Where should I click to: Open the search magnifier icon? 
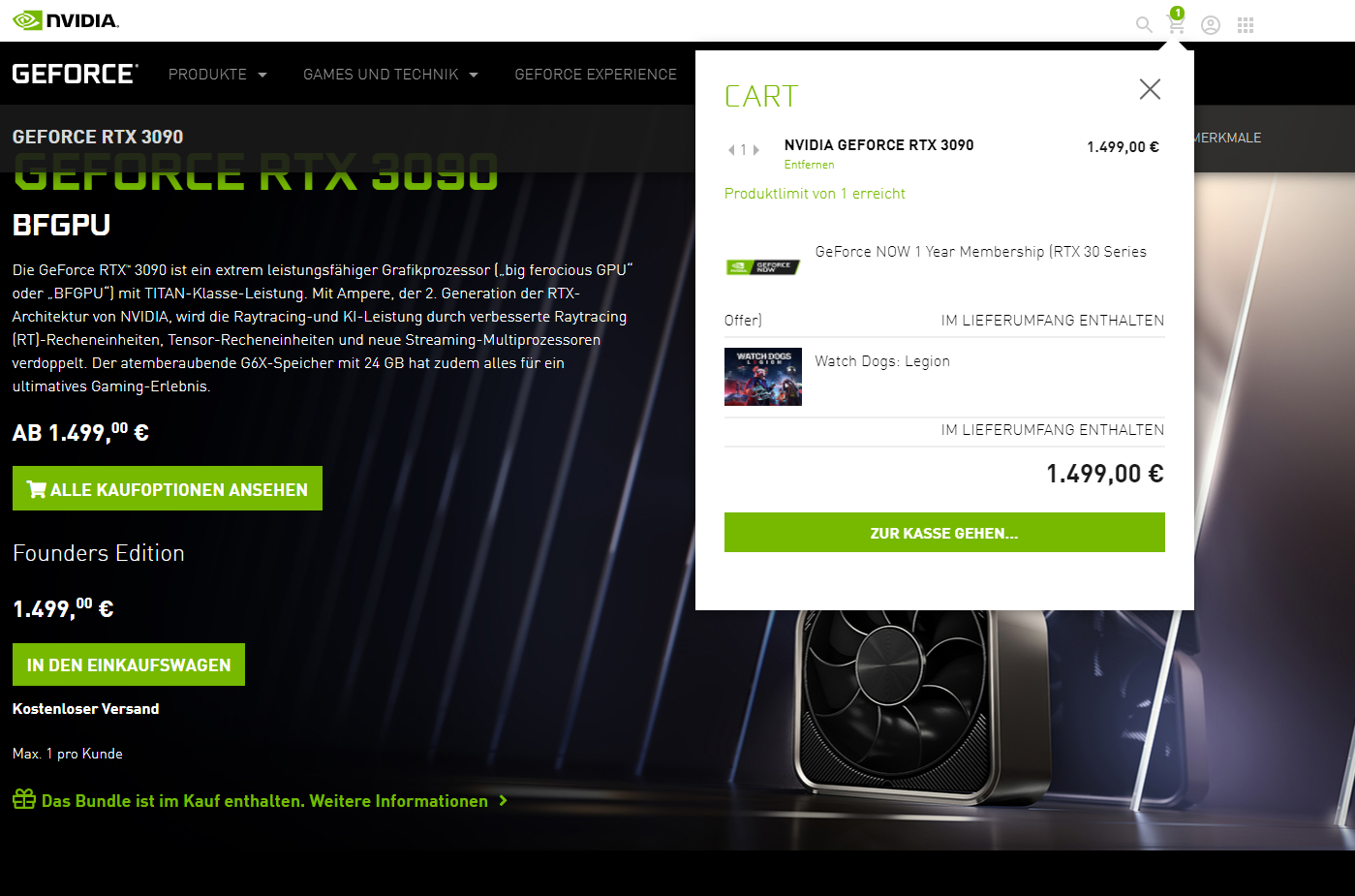[1144, 25]
